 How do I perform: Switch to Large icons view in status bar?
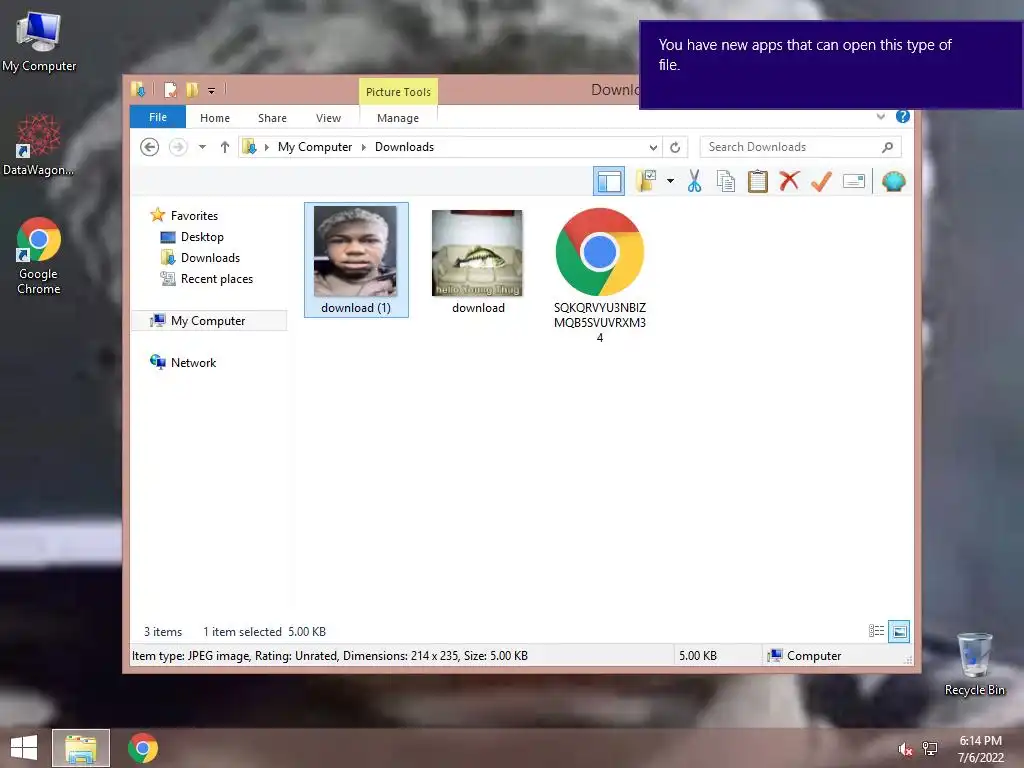899,631
